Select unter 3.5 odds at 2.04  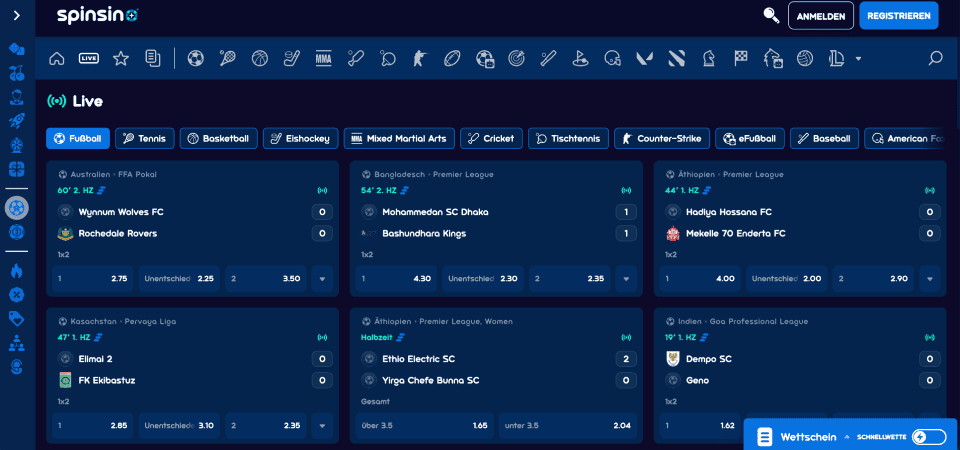click(568, 425)
